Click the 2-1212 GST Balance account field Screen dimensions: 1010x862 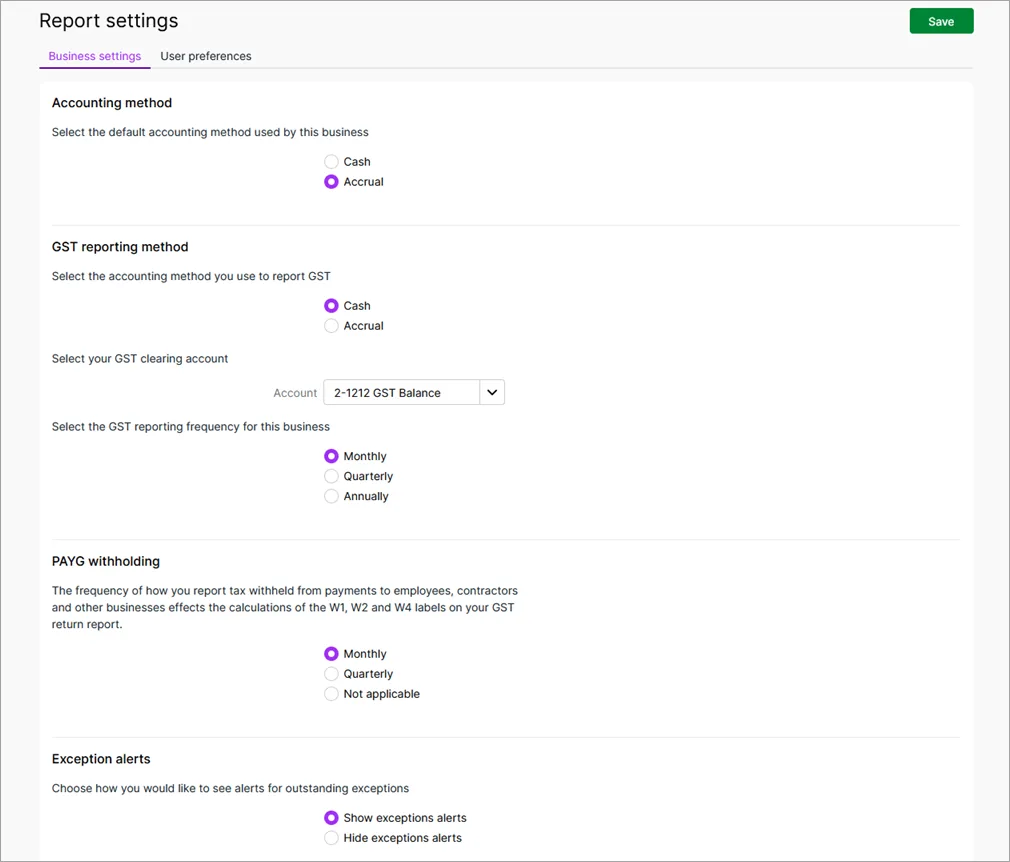[401, 393]
